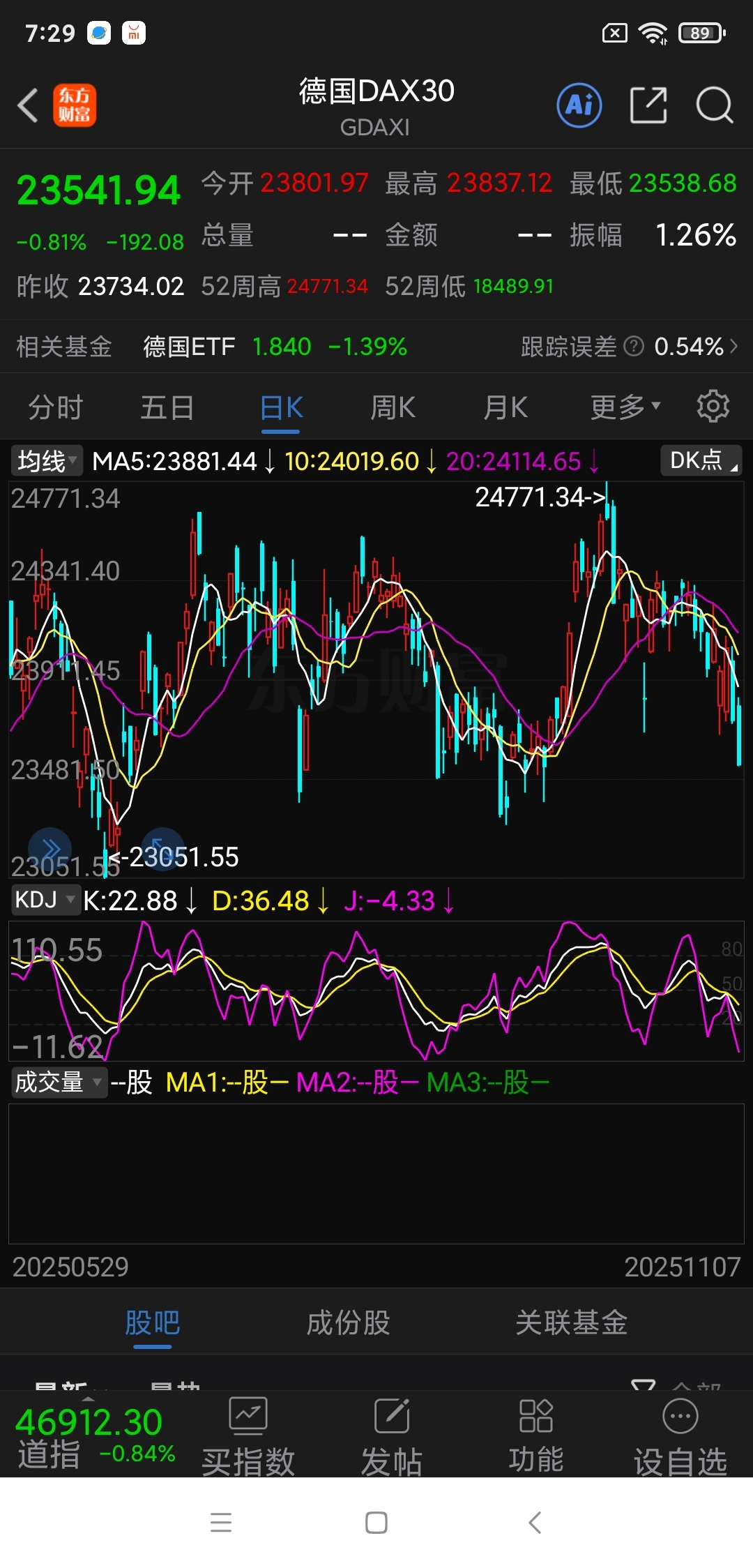This screenshot has width=753, height=1568.
Task: Tap the chart start date 20250529
Action: click(70, 1267)
